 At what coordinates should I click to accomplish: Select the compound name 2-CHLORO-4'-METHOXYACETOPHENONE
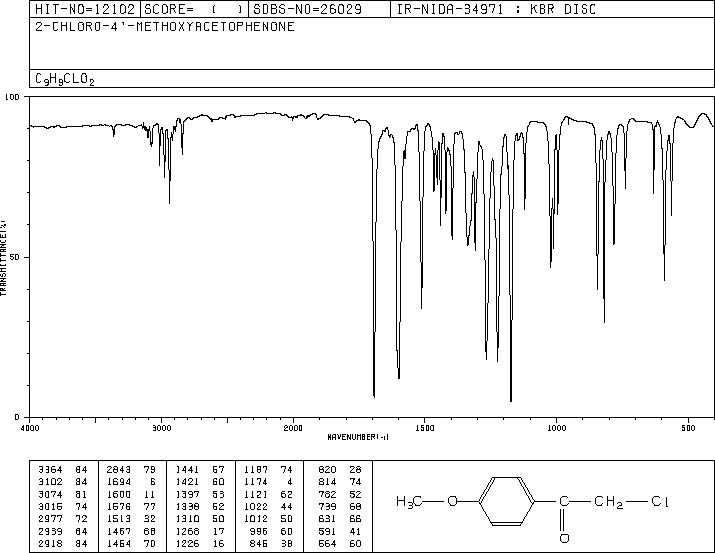(x=165, y=26)
